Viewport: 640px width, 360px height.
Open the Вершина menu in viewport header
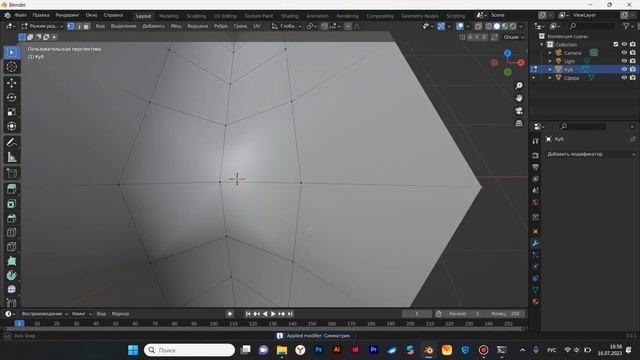pos(198,26)
